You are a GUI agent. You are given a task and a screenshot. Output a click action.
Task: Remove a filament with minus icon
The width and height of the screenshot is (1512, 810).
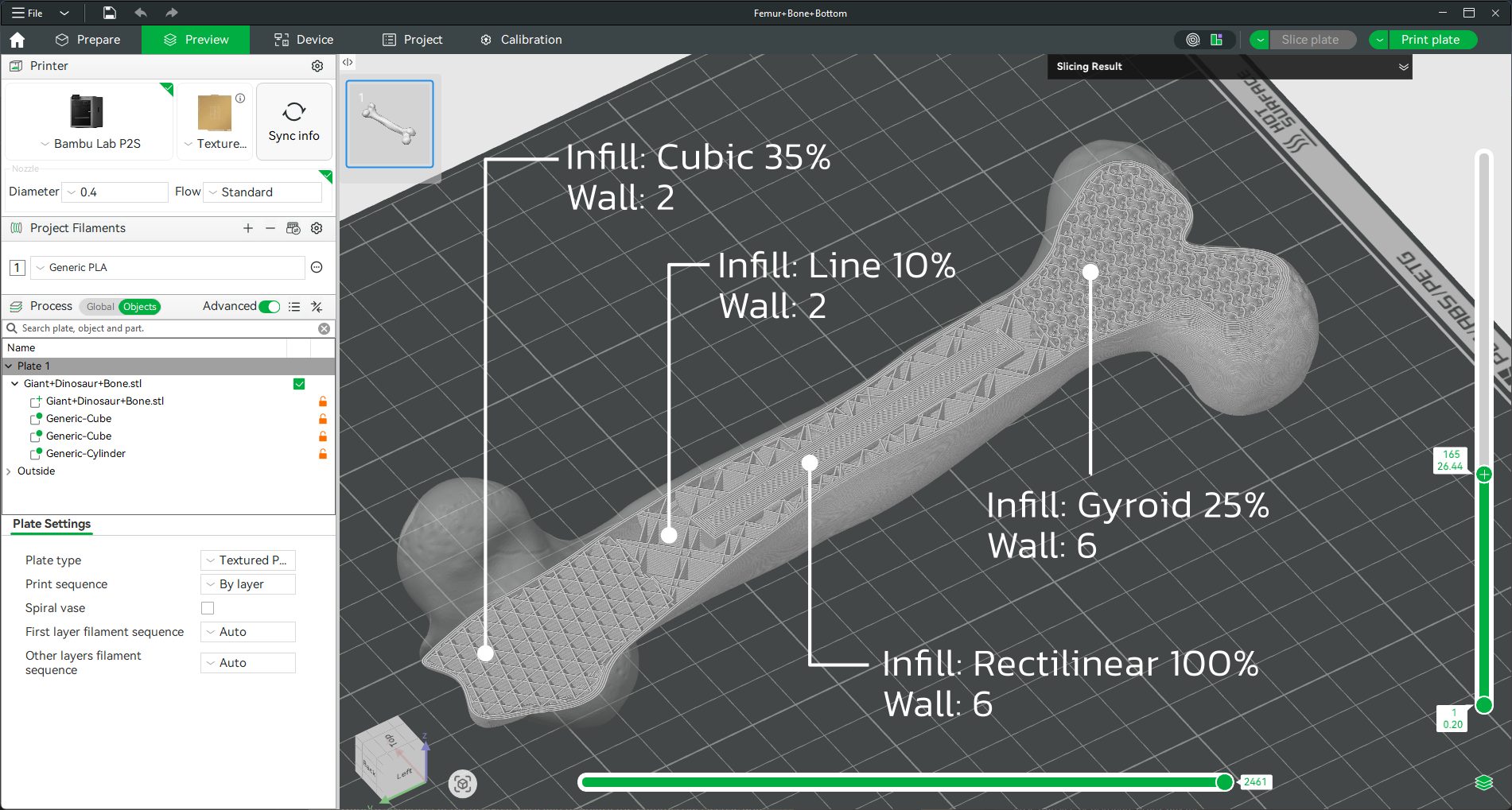[270, 228]
